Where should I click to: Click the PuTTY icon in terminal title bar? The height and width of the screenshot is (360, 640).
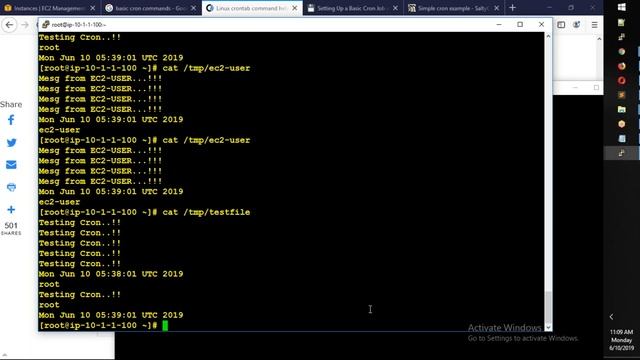pyautogui.click(x=46, y=24)
